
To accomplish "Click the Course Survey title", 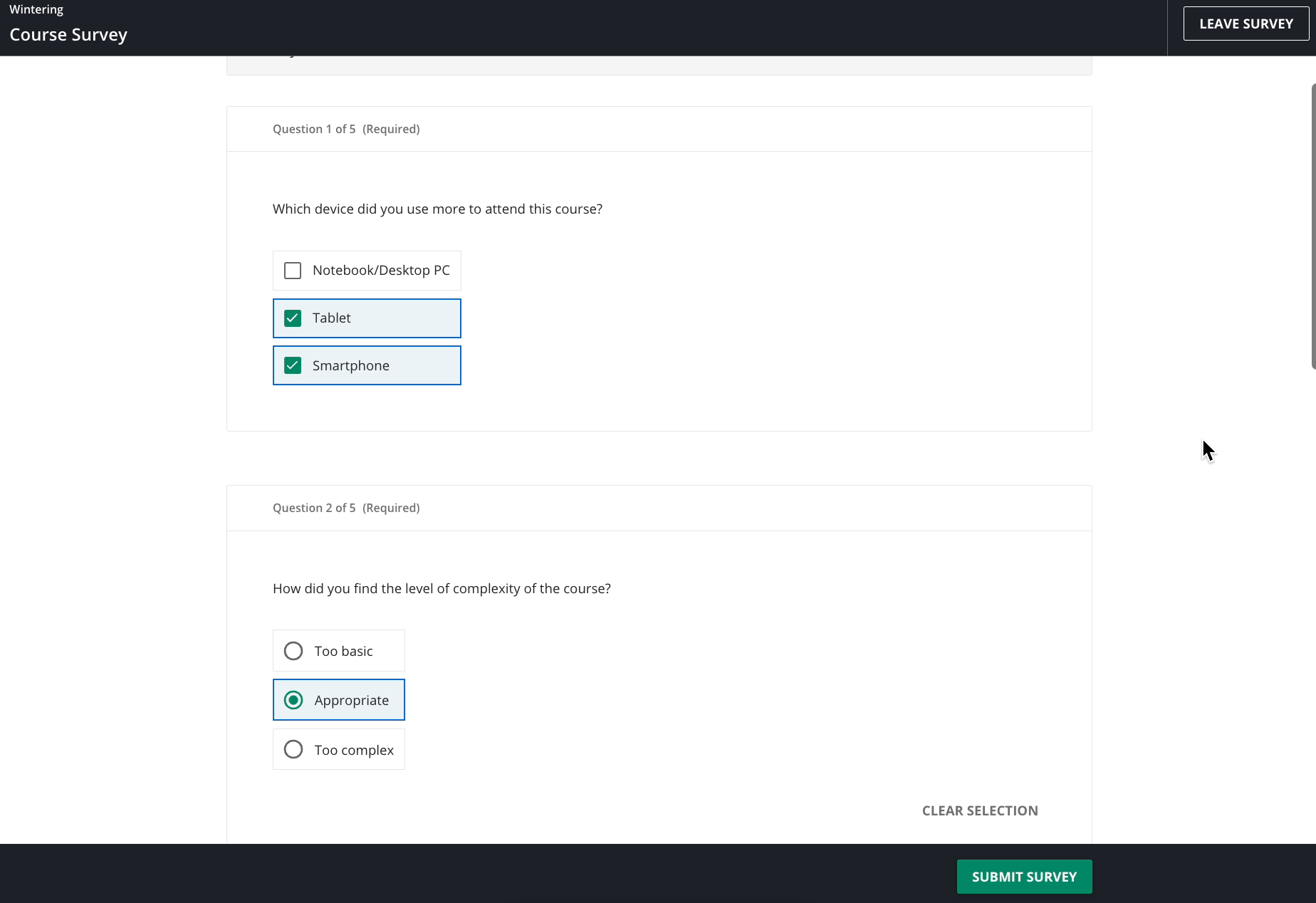I will coord(68,34).
